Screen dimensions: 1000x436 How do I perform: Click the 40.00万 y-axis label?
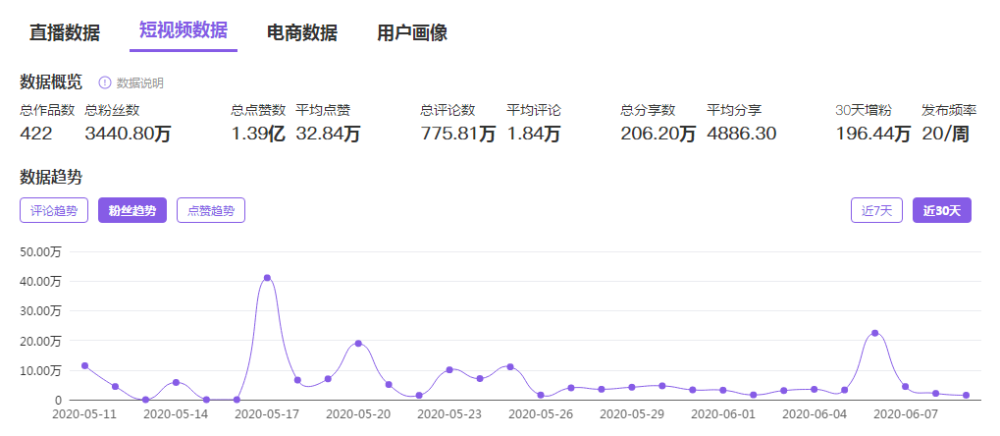(x=41, y=282)
